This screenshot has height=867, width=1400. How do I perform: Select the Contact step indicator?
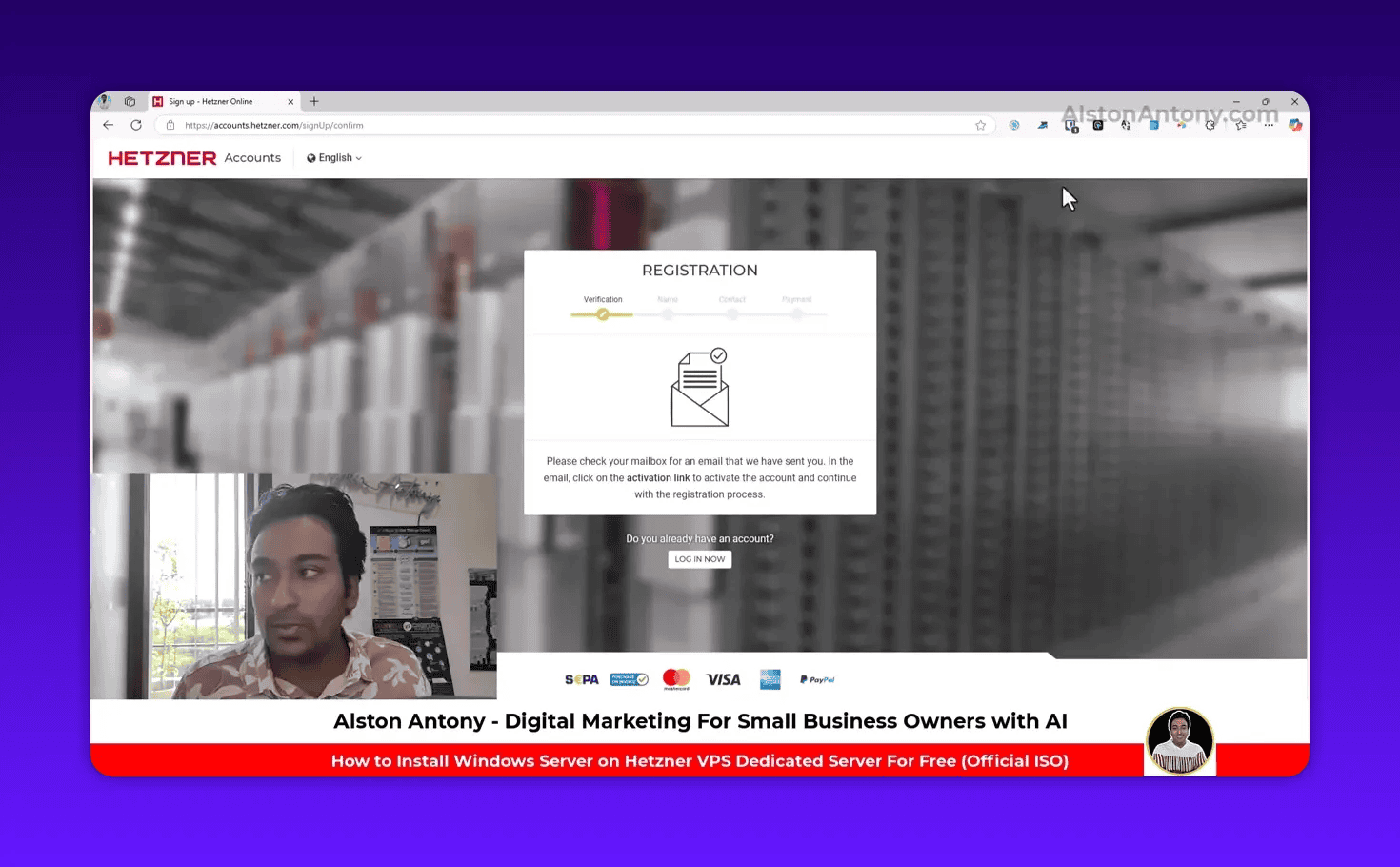click(x=732, y=313)
